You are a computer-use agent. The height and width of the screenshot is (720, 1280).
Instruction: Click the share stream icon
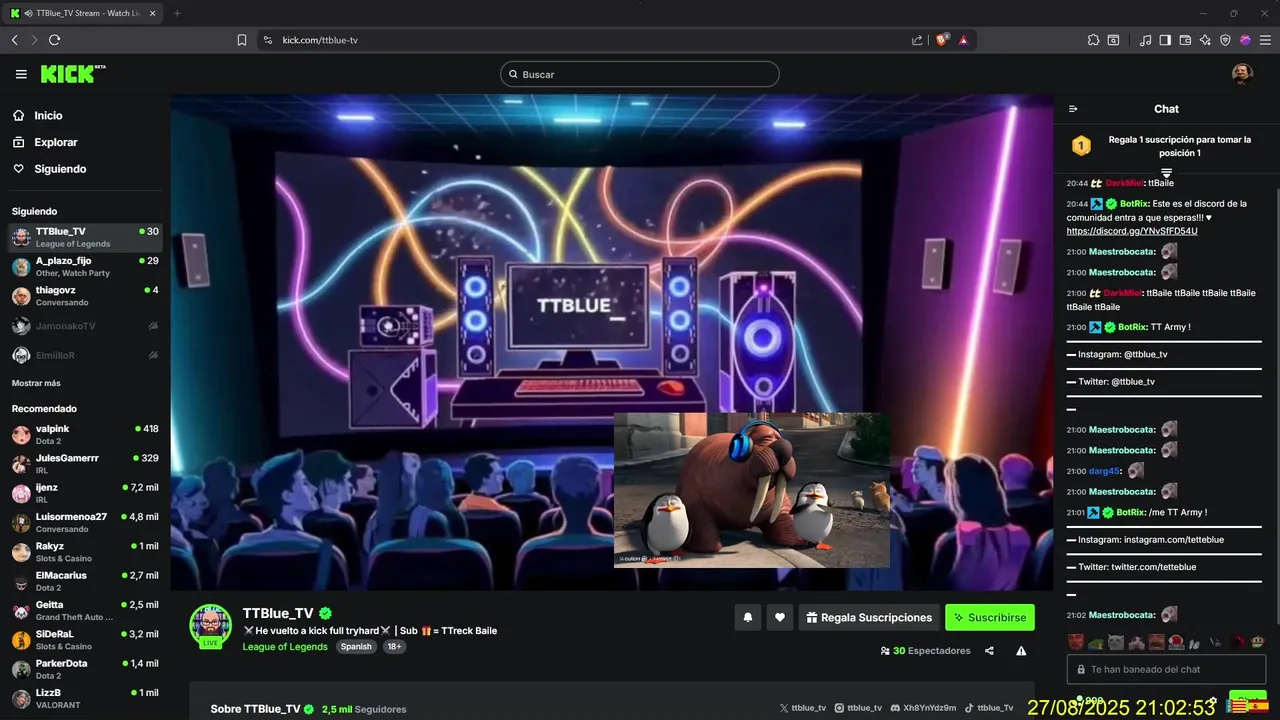click(x=989, y=651)
